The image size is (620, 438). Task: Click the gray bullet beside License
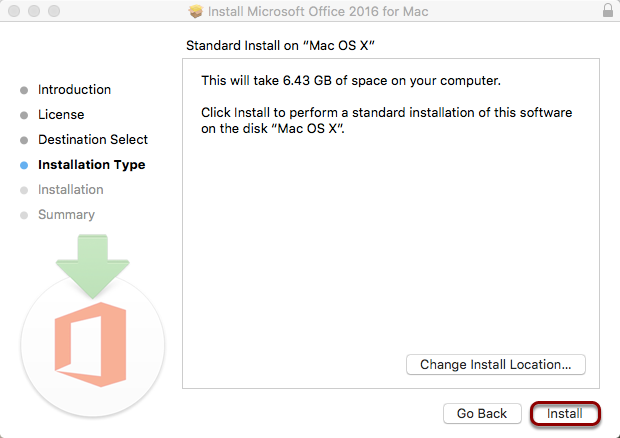[24, 115]
